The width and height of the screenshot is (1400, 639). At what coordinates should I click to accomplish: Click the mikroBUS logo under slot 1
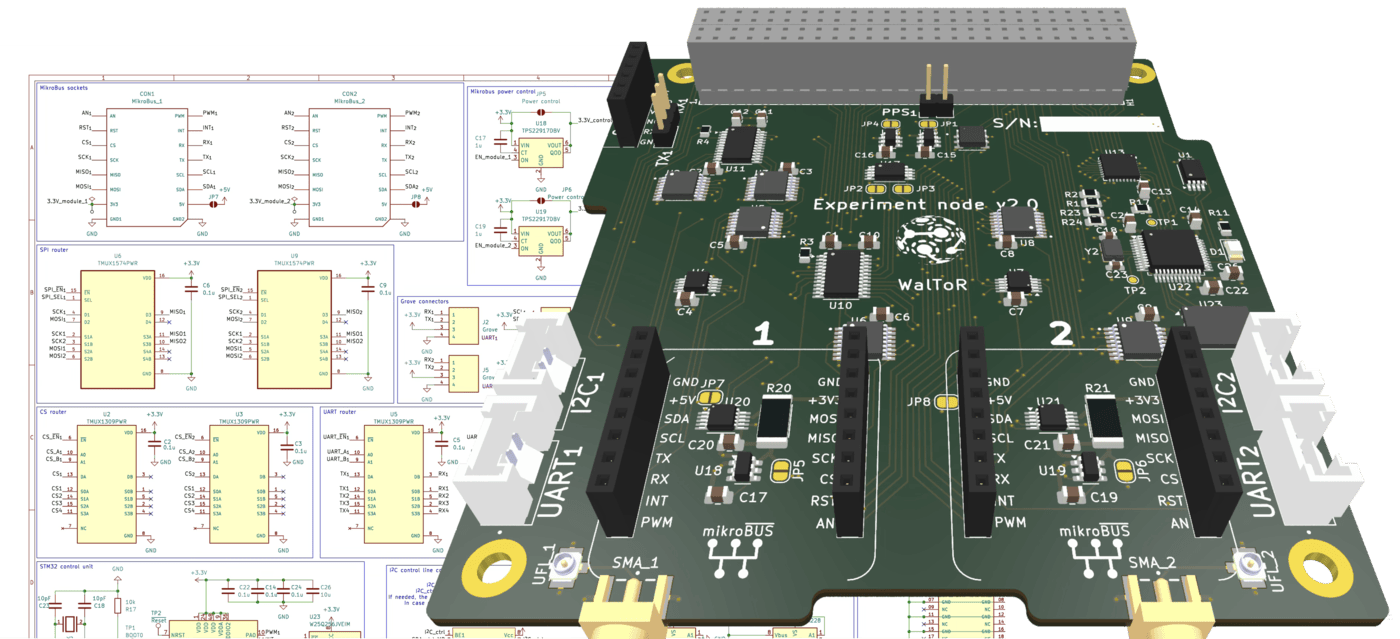pos(738,551)
